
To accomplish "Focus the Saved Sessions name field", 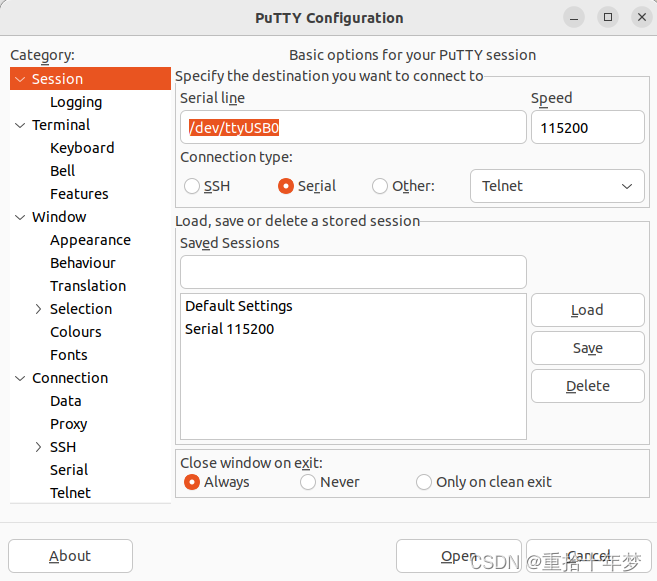I will (353, 272).
